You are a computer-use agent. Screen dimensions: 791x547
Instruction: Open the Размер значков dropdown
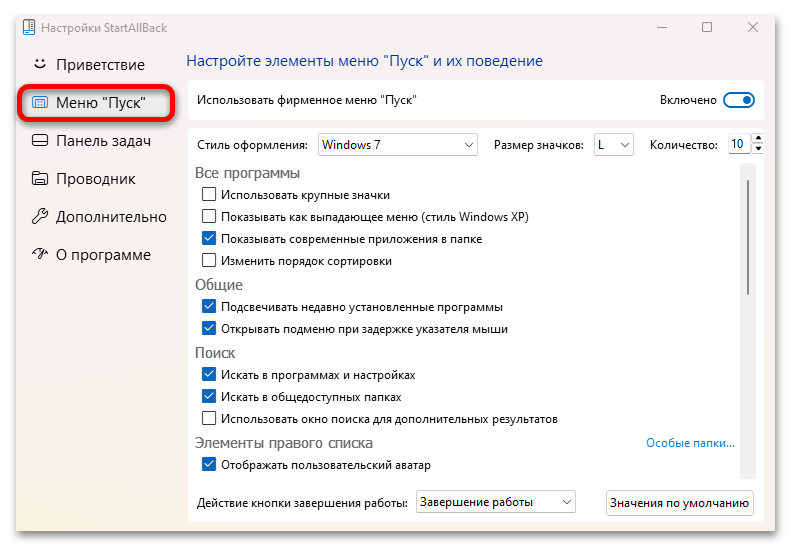[613, 145]
